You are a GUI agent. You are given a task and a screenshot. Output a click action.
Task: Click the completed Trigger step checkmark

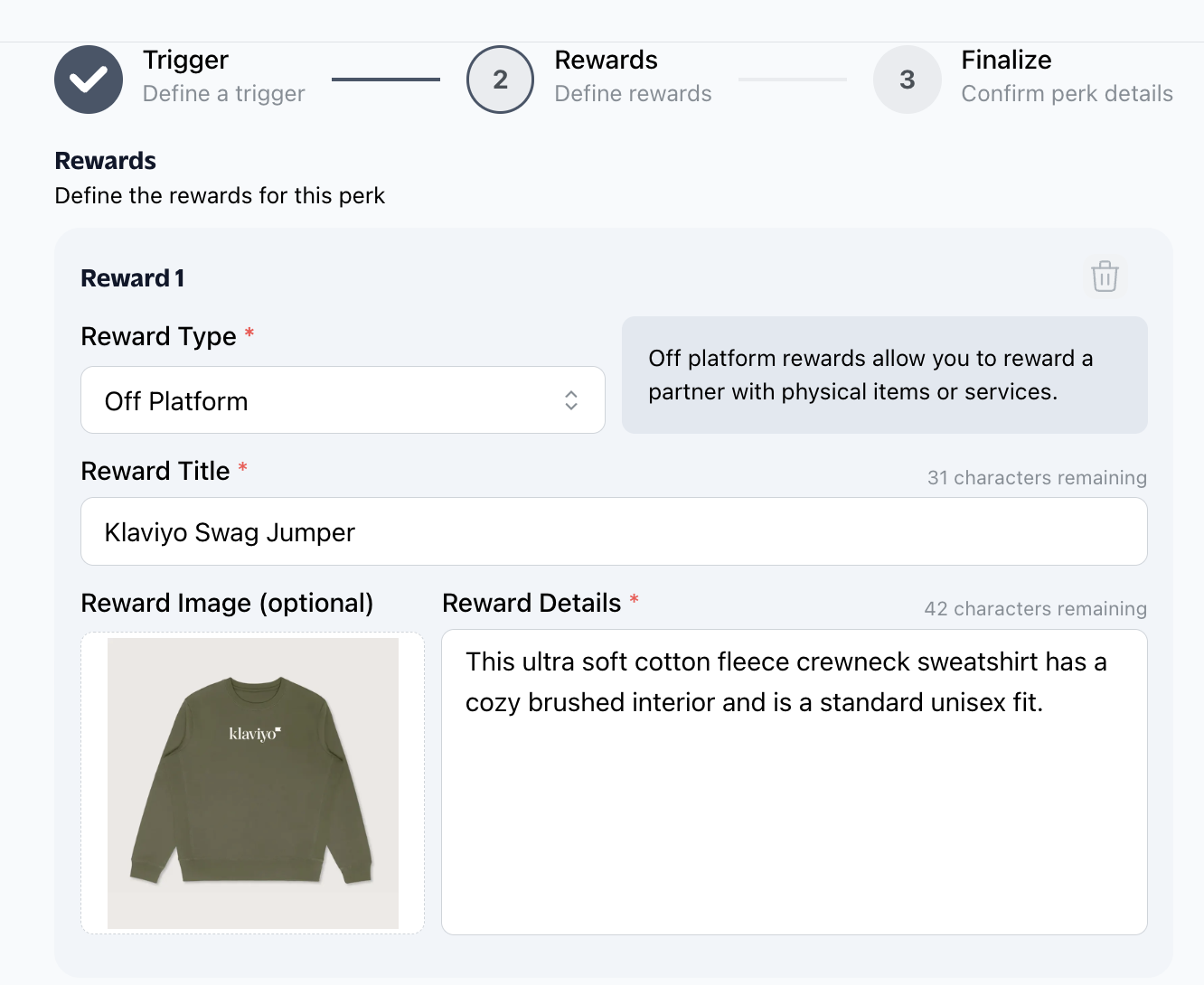(x=89, y=80)
